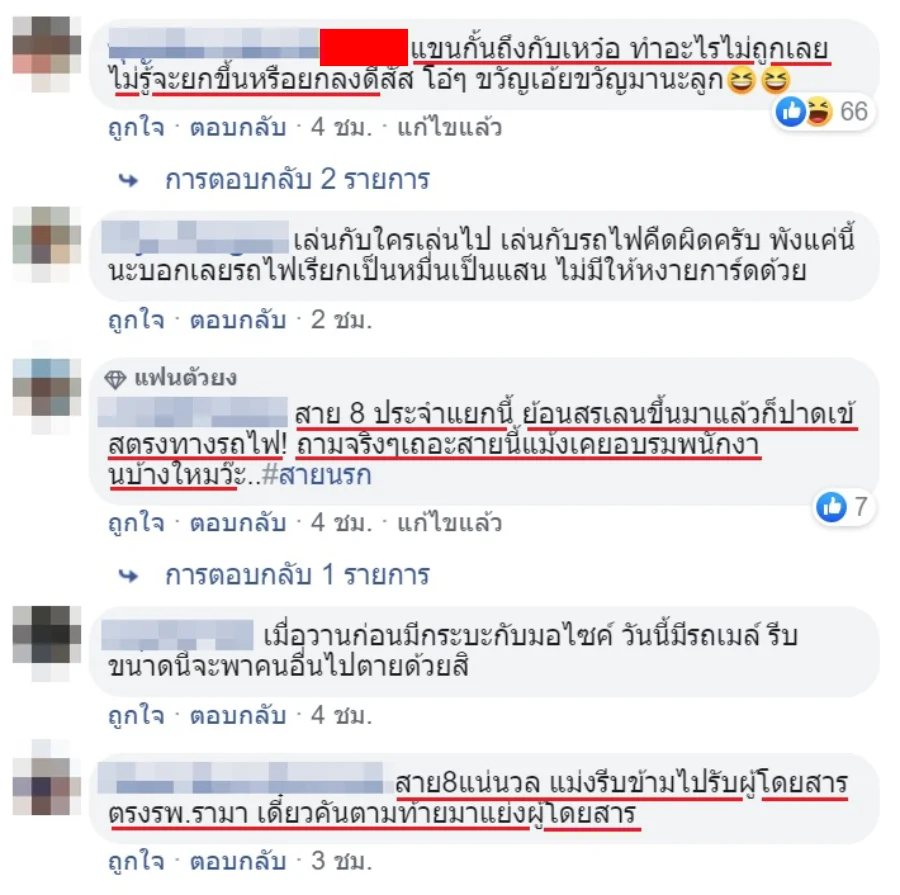
Task: Click the reply arrow icon beside 'การตอบกลับ 2 รายการ'
Action: pos(129,180)
